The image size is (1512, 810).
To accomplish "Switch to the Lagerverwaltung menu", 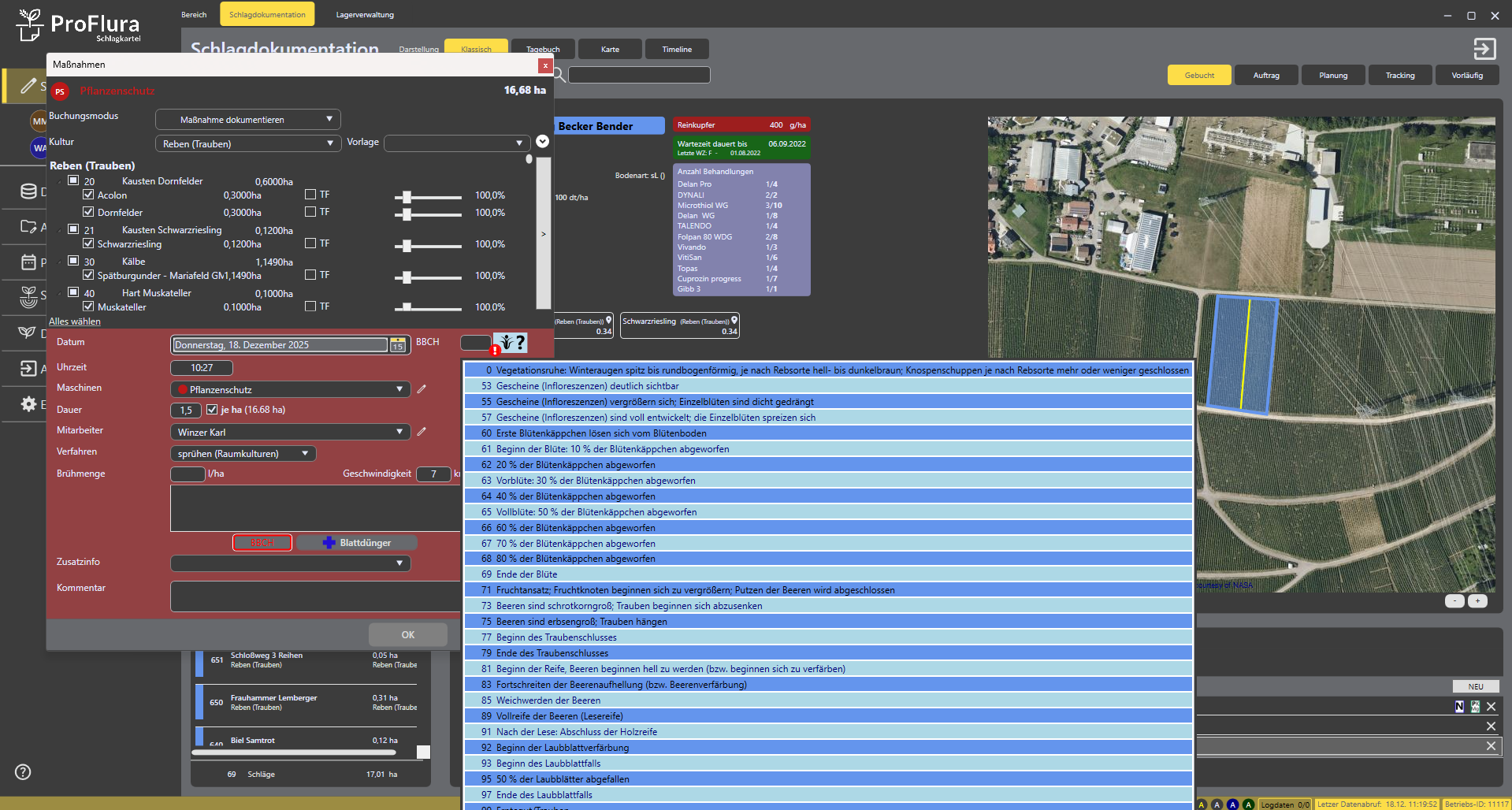I will pyautogui.click(x=365, y=15).
